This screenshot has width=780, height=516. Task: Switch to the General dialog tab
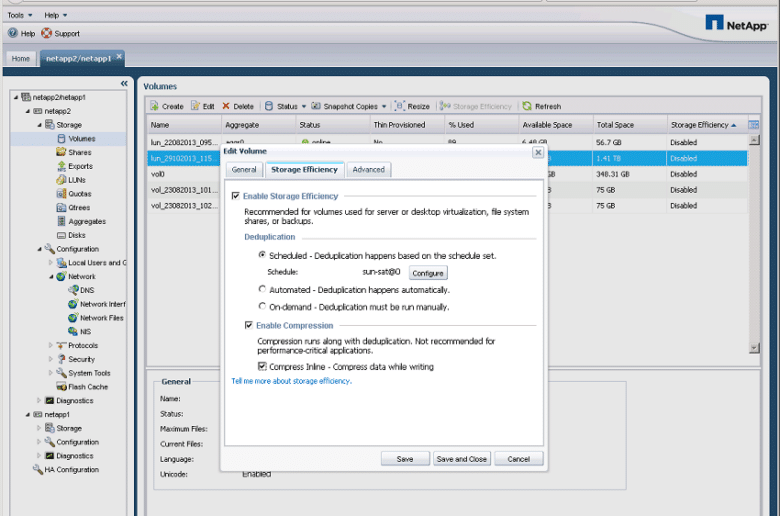(244, 170)
